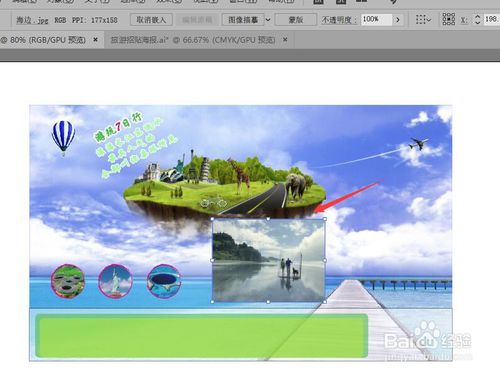Close the 80% RGB/GPU preview document tab

[95, 40]
